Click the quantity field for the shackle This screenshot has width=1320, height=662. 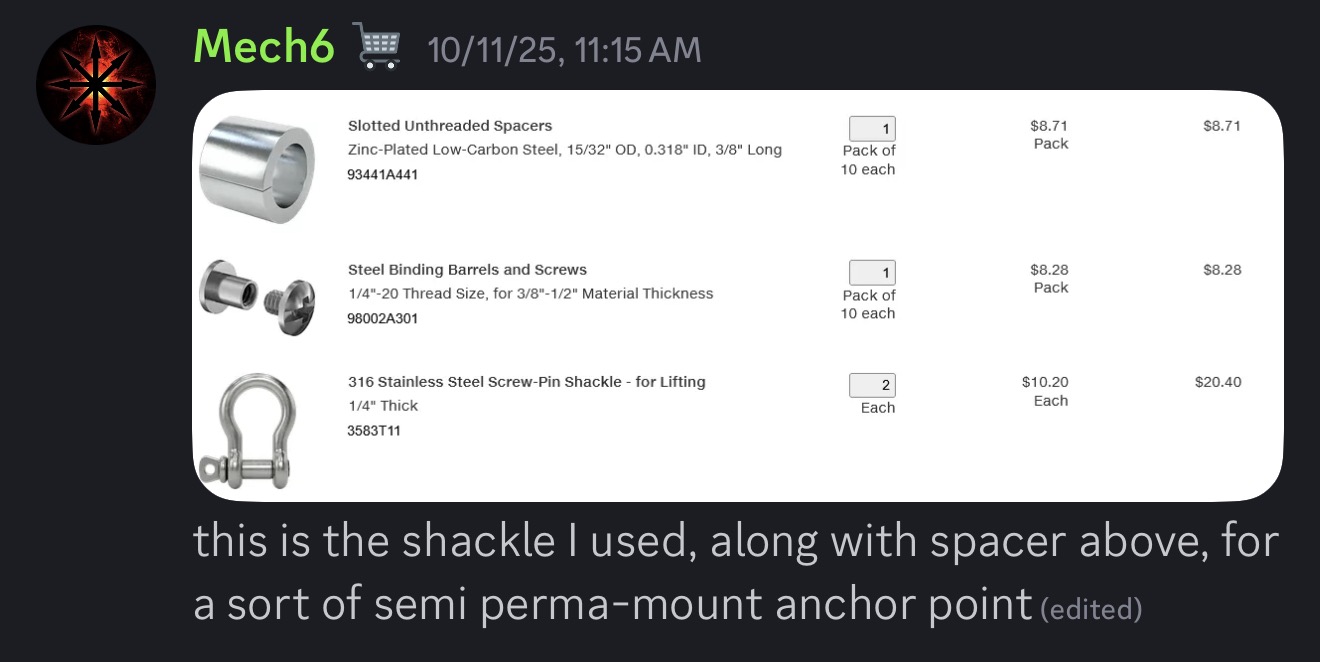click(x=872, y=385)
